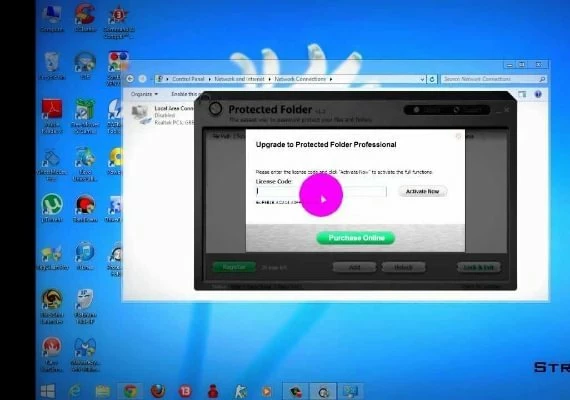Focus the Search Network Connections box
This screenshot has height=400, width=570.
click(493, 79)
